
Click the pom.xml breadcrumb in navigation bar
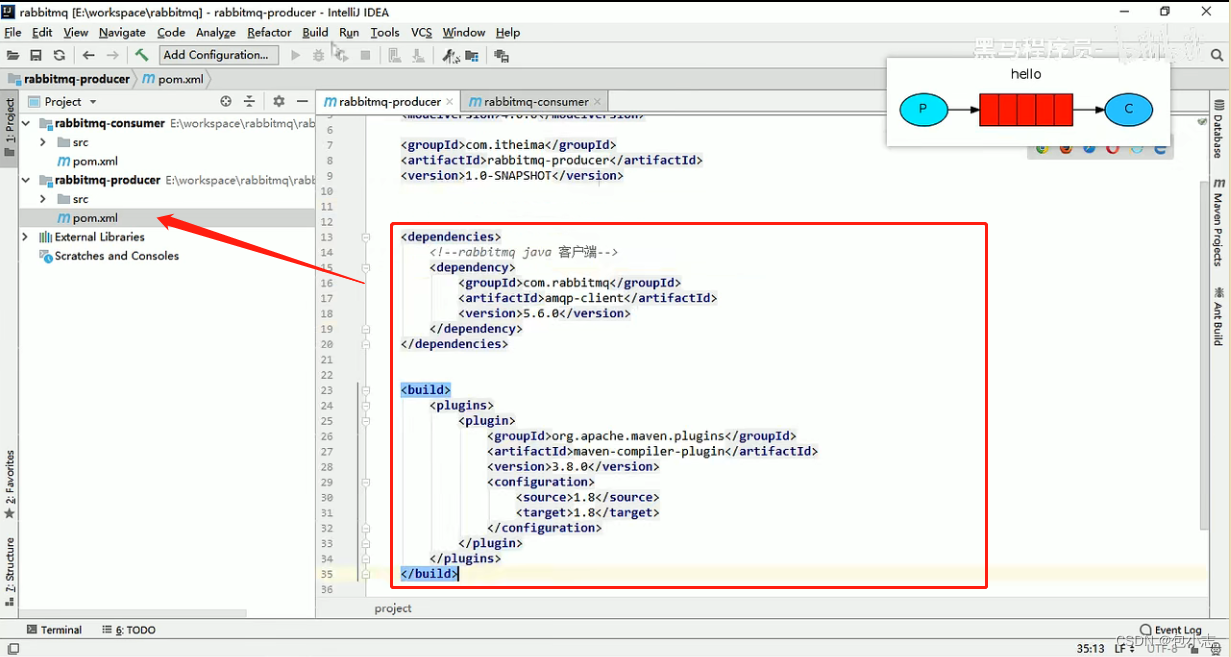pos(174,79)
